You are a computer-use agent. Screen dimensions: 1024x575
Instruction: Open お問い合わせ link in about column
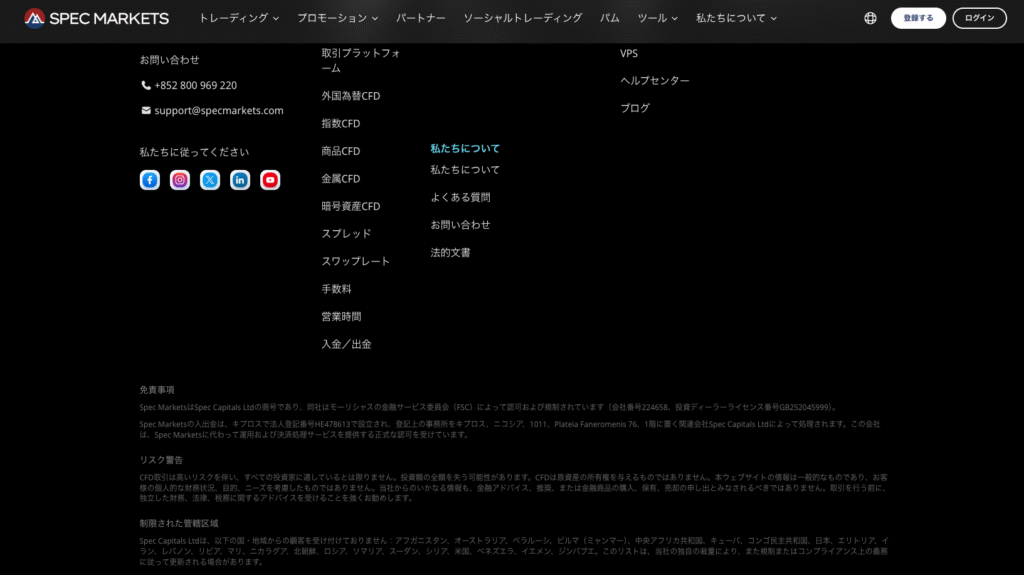click(x=460, y=225)
